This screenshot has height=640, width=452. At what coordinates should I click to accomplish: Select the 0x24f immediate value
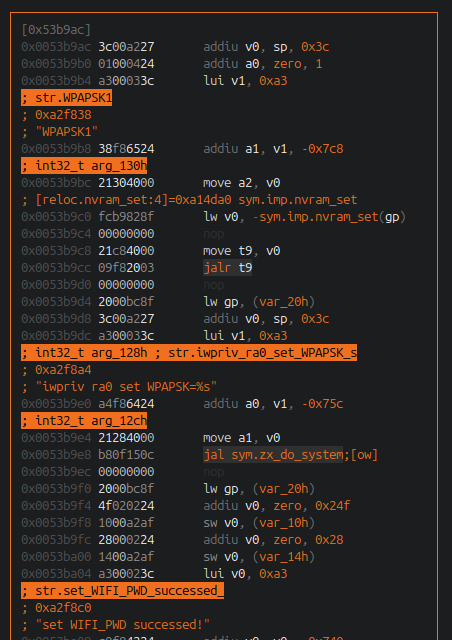333,506
